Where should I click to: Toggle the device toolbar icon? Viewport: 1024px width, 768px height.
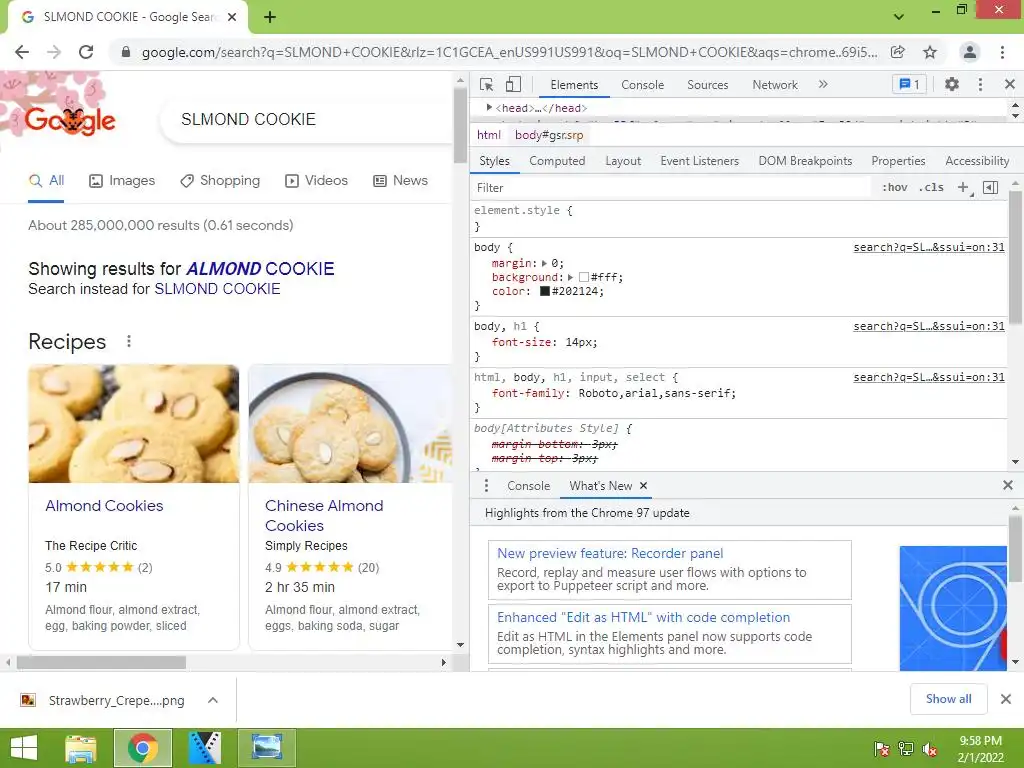(513, 84)
